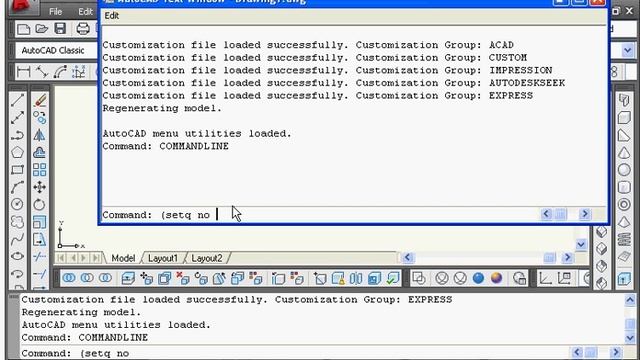Select the Copy objects tool
The height and width of the screenshot is (360, 640).
40,118
